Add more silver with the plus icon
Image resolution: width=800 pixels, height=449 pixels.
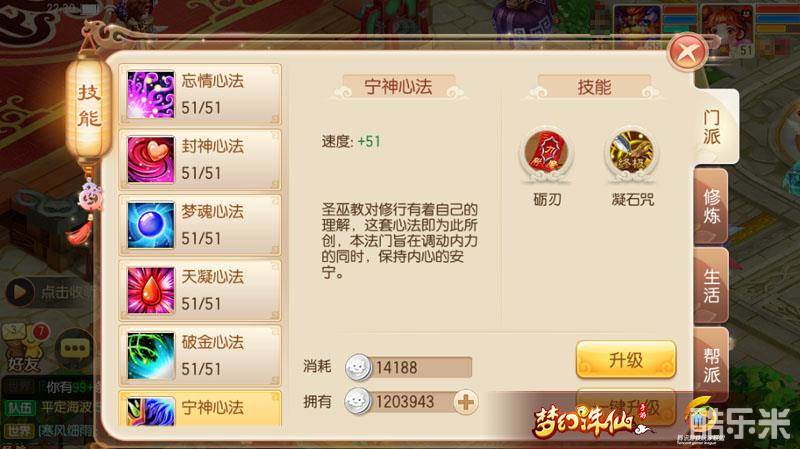point(465,402)
